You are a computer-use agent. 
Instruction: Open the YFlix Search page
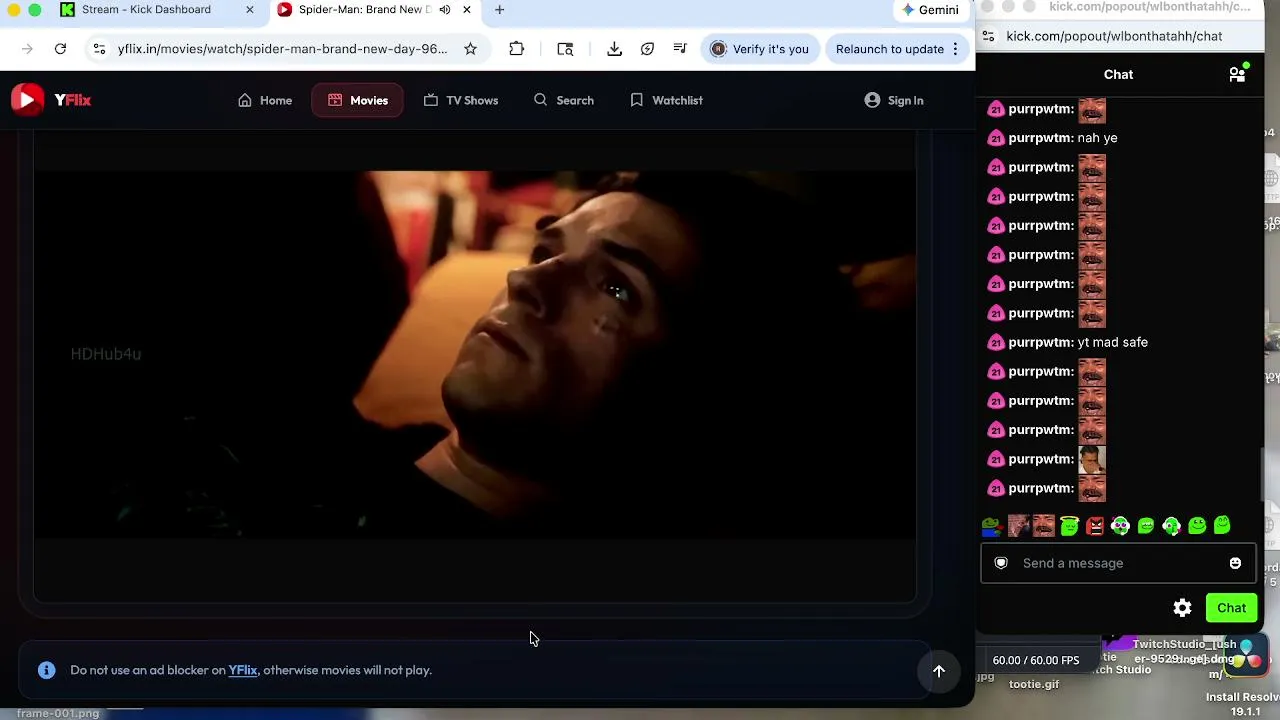coord(564,100)
